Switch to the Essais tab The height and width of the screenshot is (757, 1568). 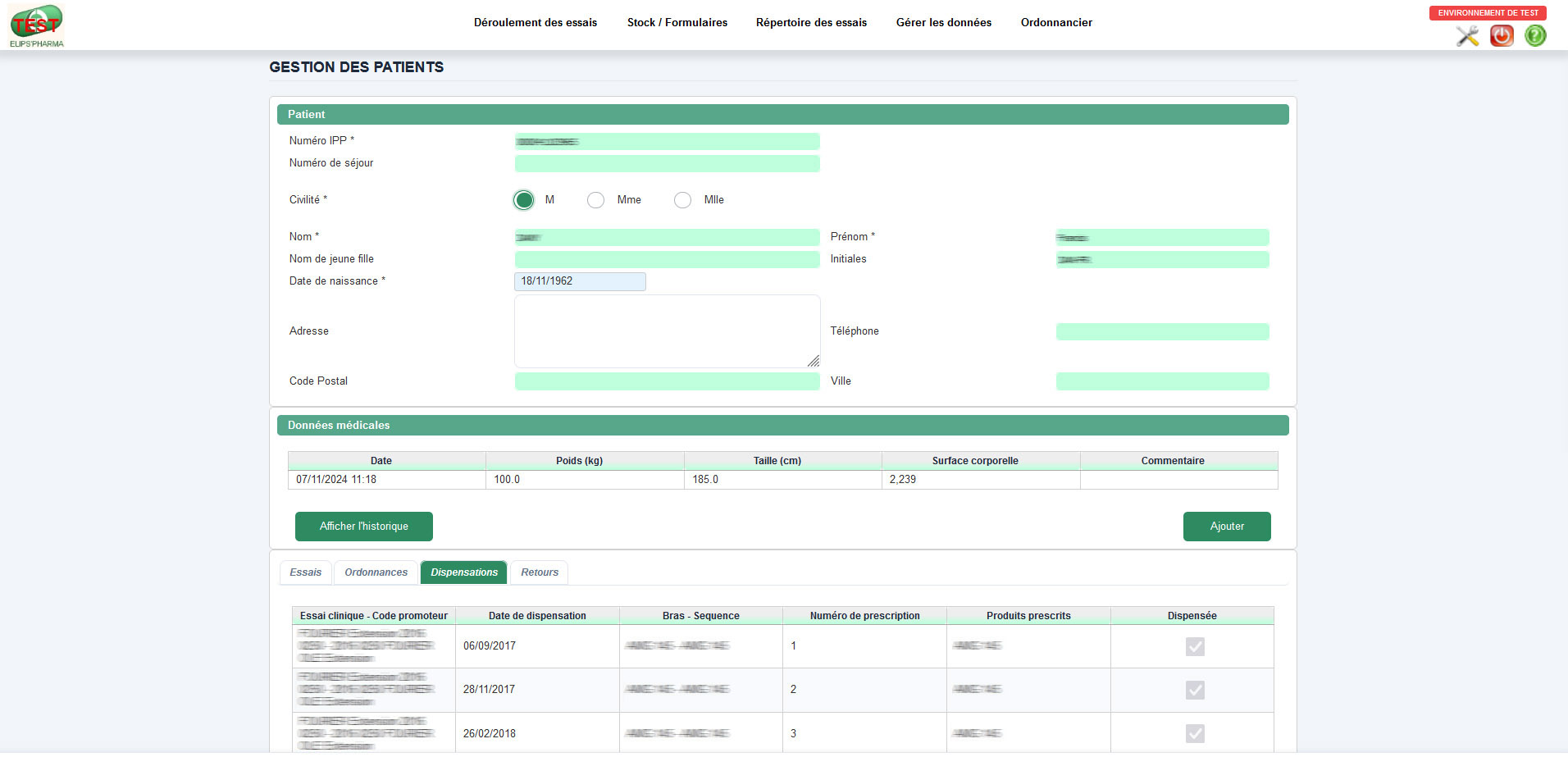(x=305, y=572)
